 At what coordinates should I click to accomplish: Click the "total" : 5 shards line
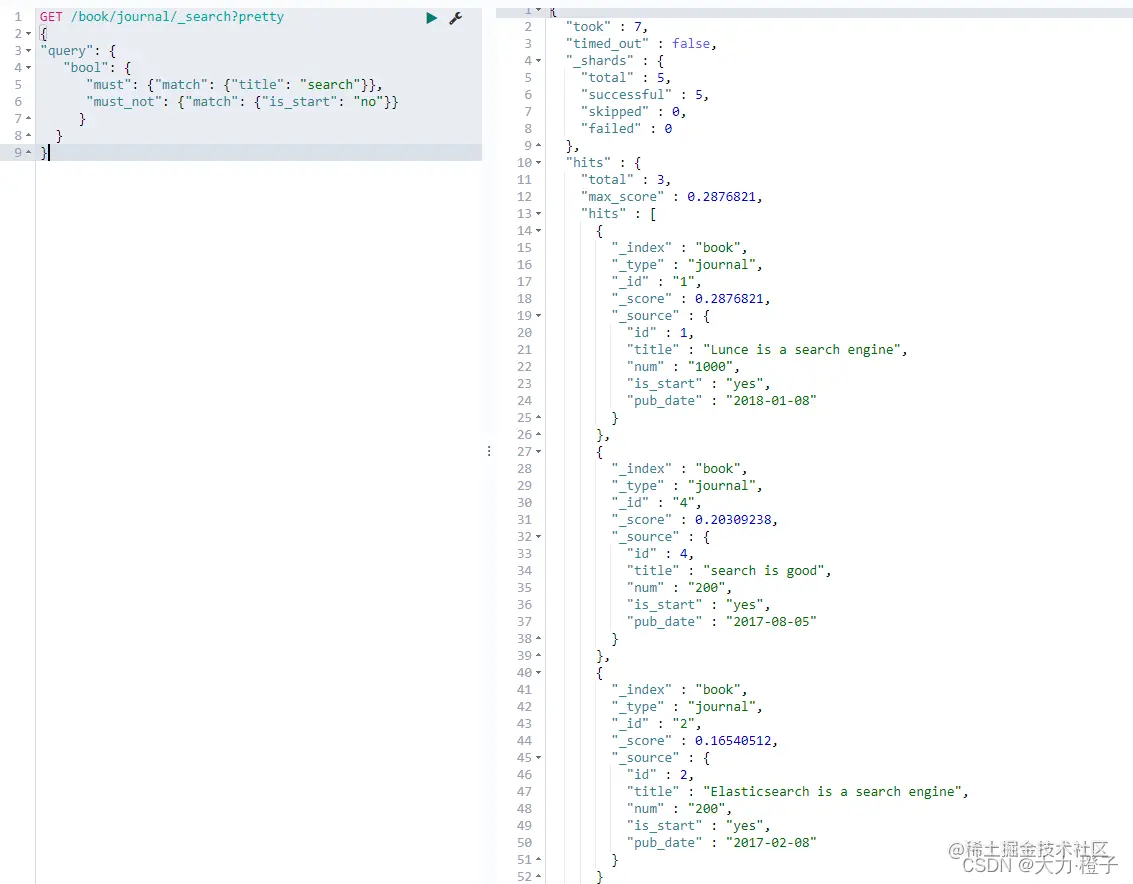(x=626, y=78)
